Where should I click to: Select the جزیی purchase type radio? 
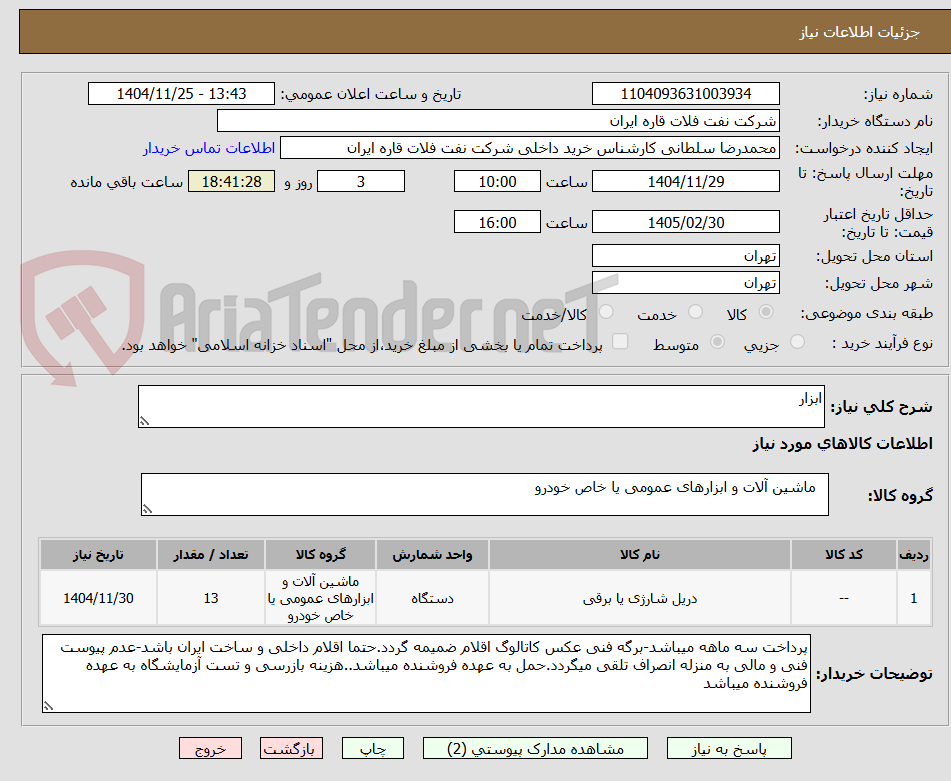point(798,342)
